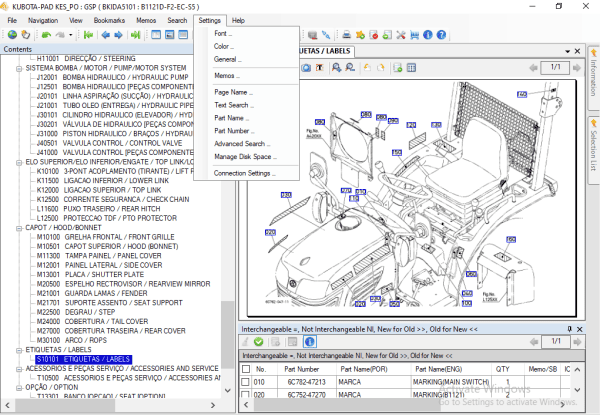Select Advanced Search... menu entry
The image size is (600, 415).
tap(246, 144)
